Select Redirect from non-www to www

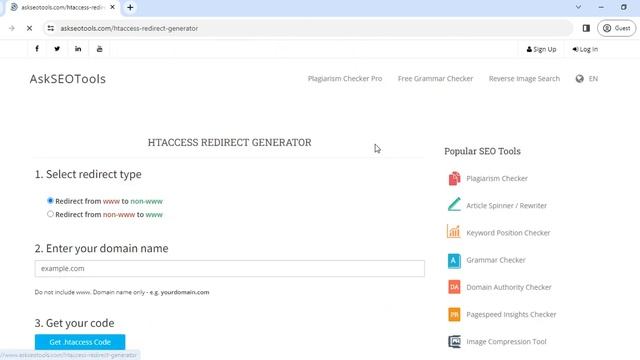(x=50, y=214)
